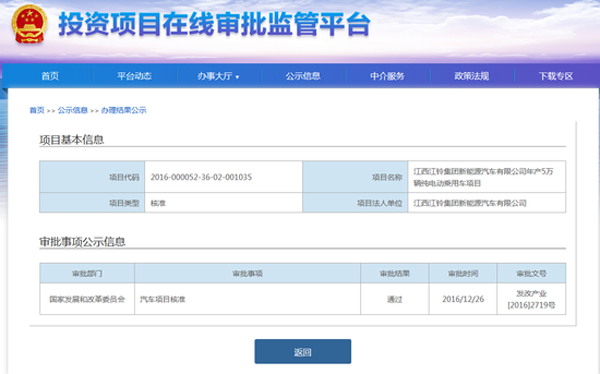Click the 公示信息 breadcrumb link
This screenshot has height=374, width=600.
(x=73, y=110)
